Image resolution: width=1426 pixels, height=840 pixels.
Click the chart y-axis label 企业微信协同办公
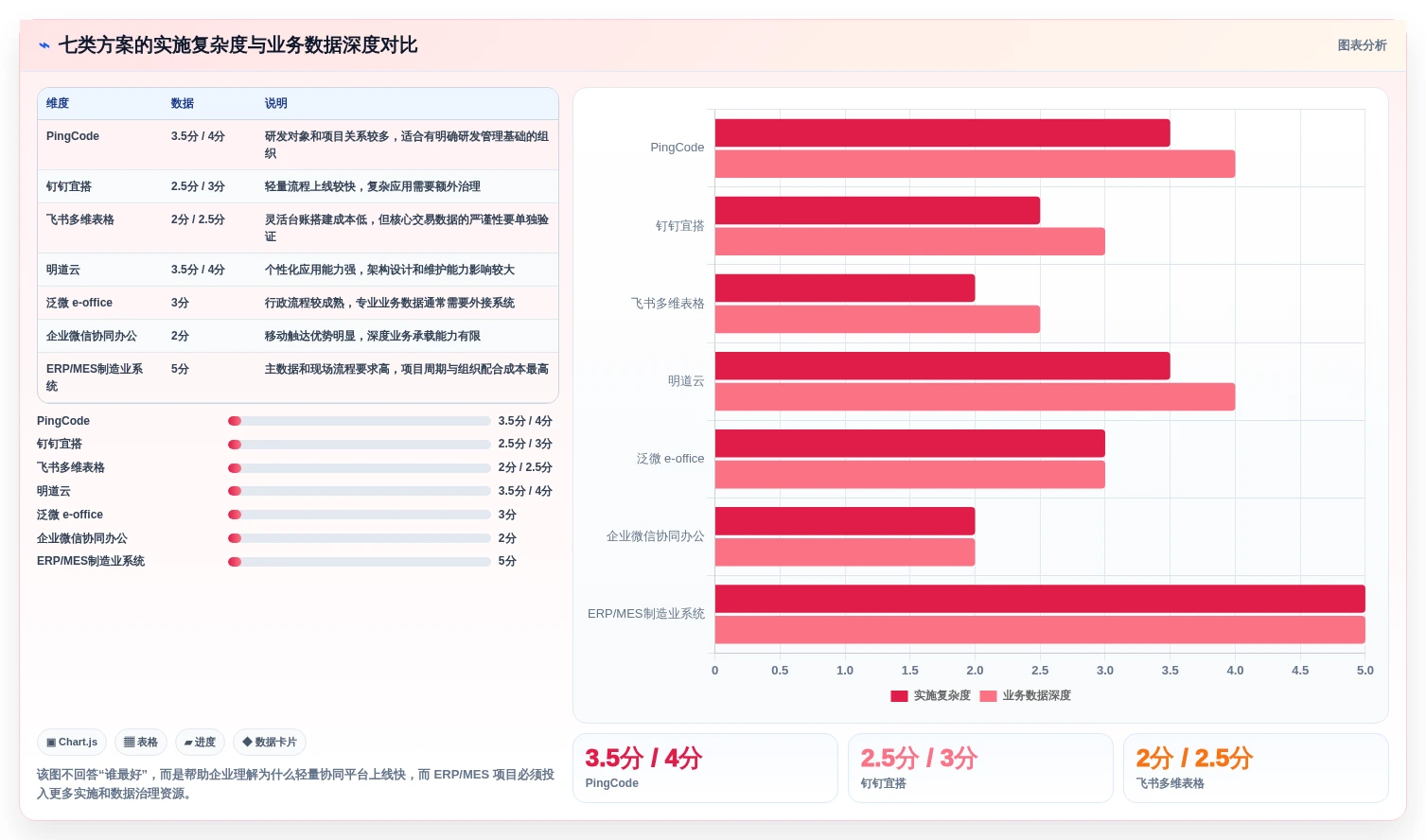tap(656, 536)
